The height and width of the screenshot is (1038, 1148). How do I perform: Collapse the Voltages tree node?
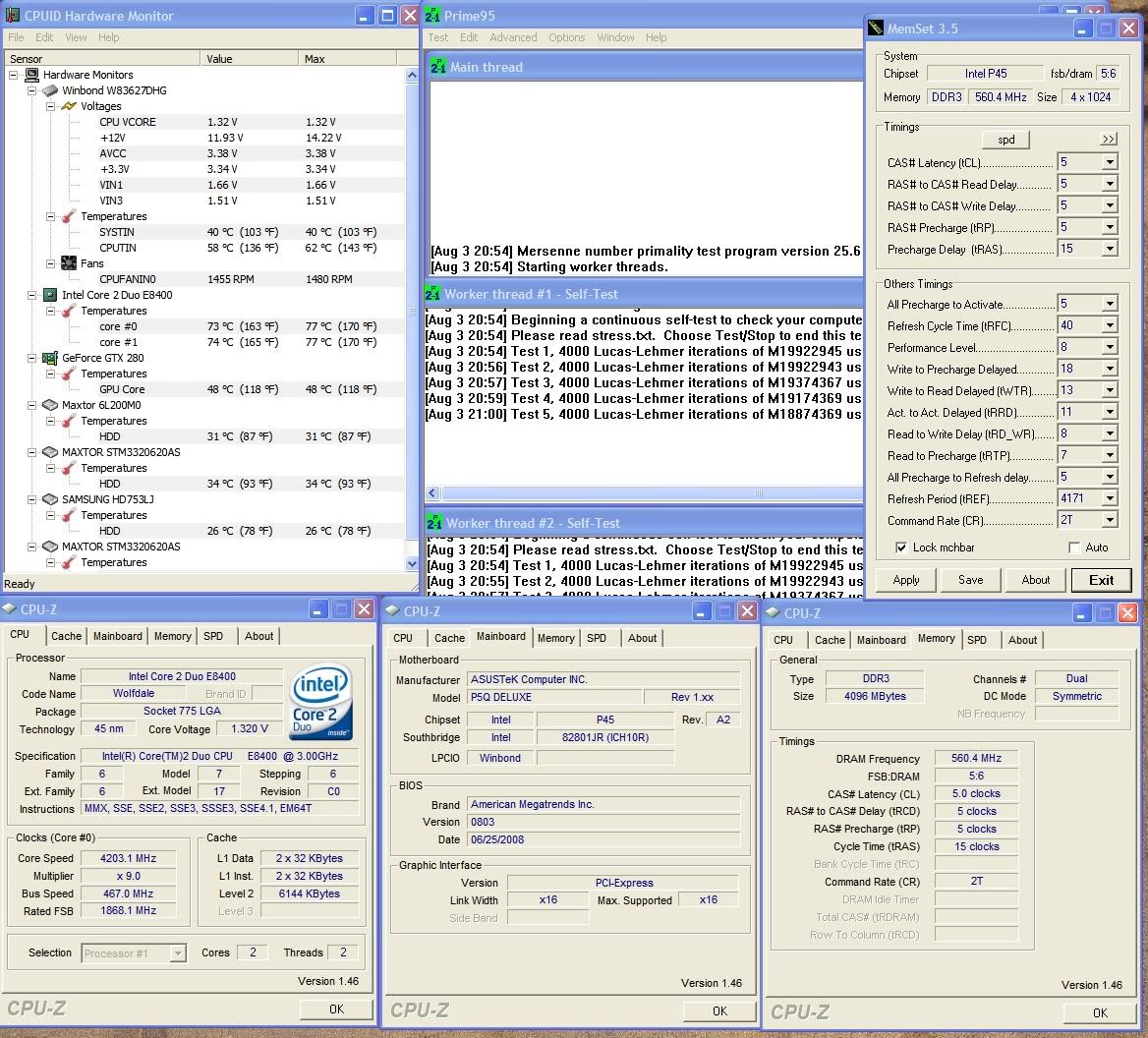click(x=50, y=106)
